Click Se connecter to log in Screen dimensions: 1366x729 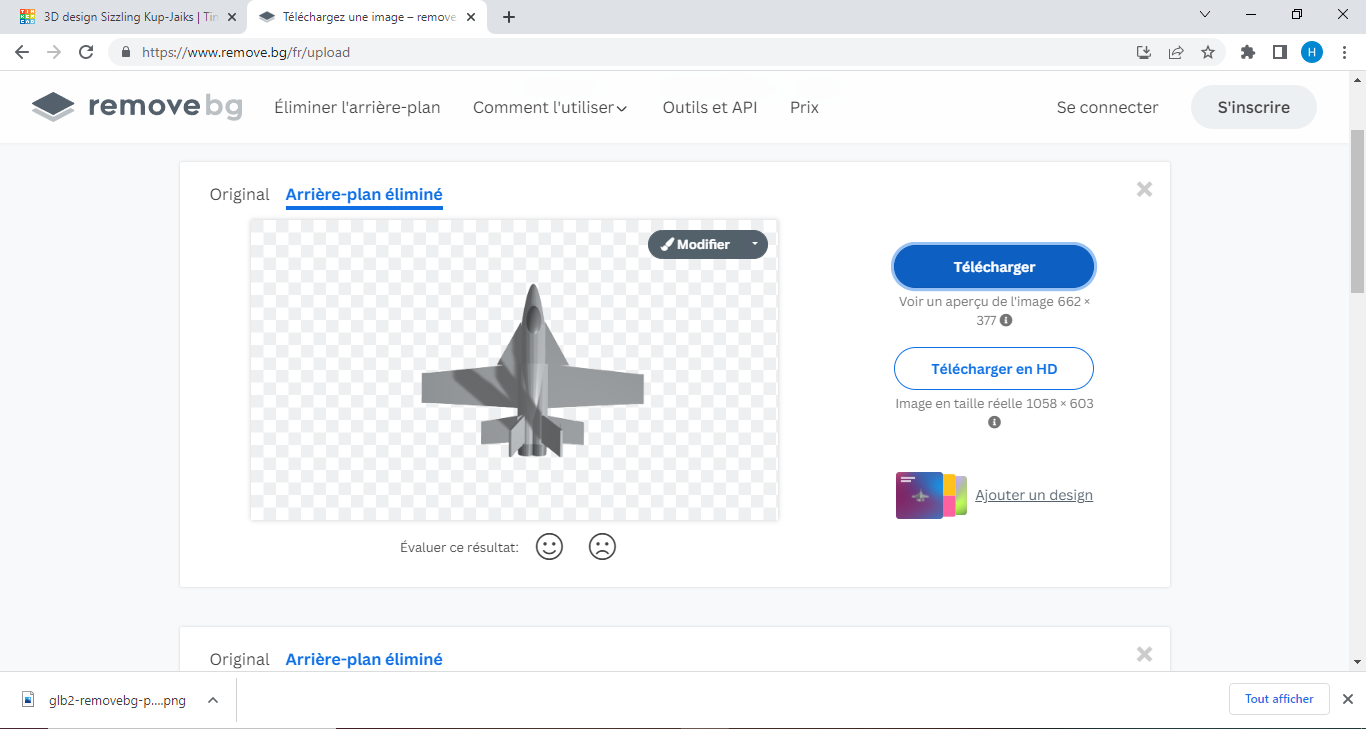1107,107
